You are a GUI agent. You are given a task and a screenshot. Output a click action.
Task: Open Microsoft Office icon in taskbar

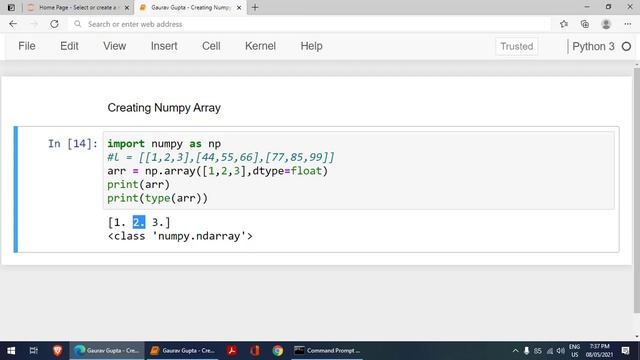(x=255, y=351)
